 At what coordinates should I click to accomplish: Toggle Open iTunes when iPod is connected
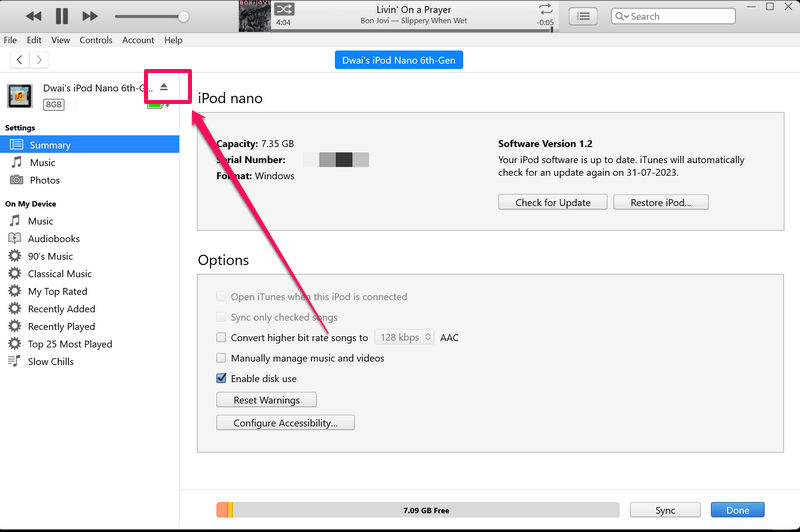pyautogui.click(x=221, y=296)
